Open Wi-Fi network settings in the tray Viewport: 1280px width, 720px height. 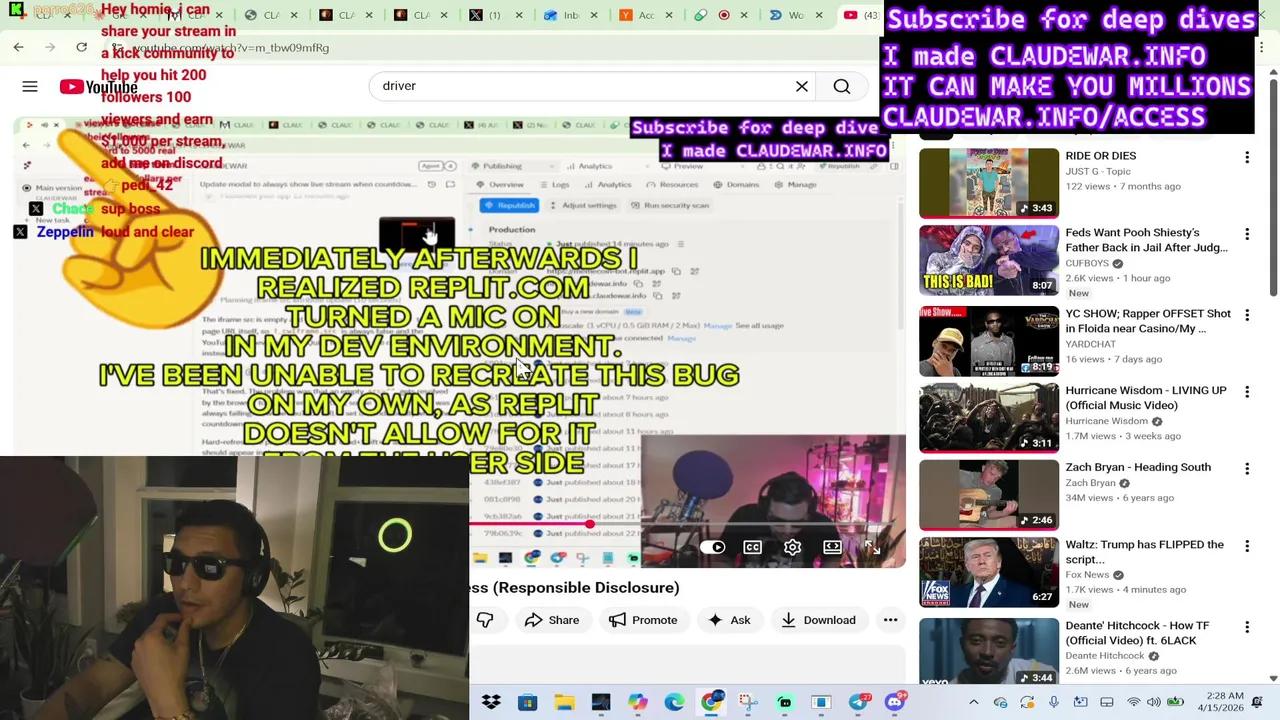click(x=1134, y=702)
